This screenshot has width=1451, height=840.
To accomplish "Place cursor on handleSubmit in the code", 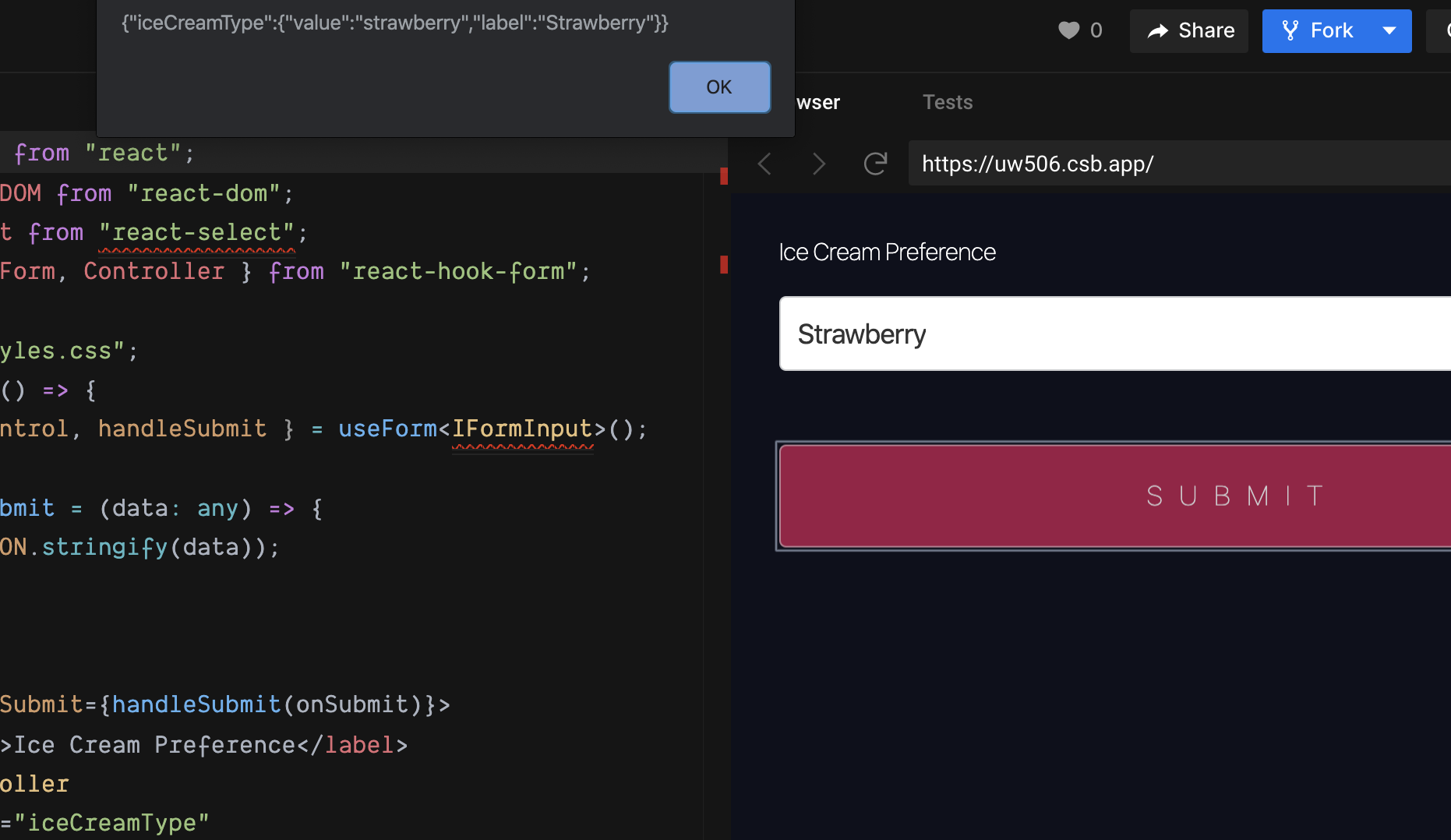I will pyautogui.click(x=182, y=428).
